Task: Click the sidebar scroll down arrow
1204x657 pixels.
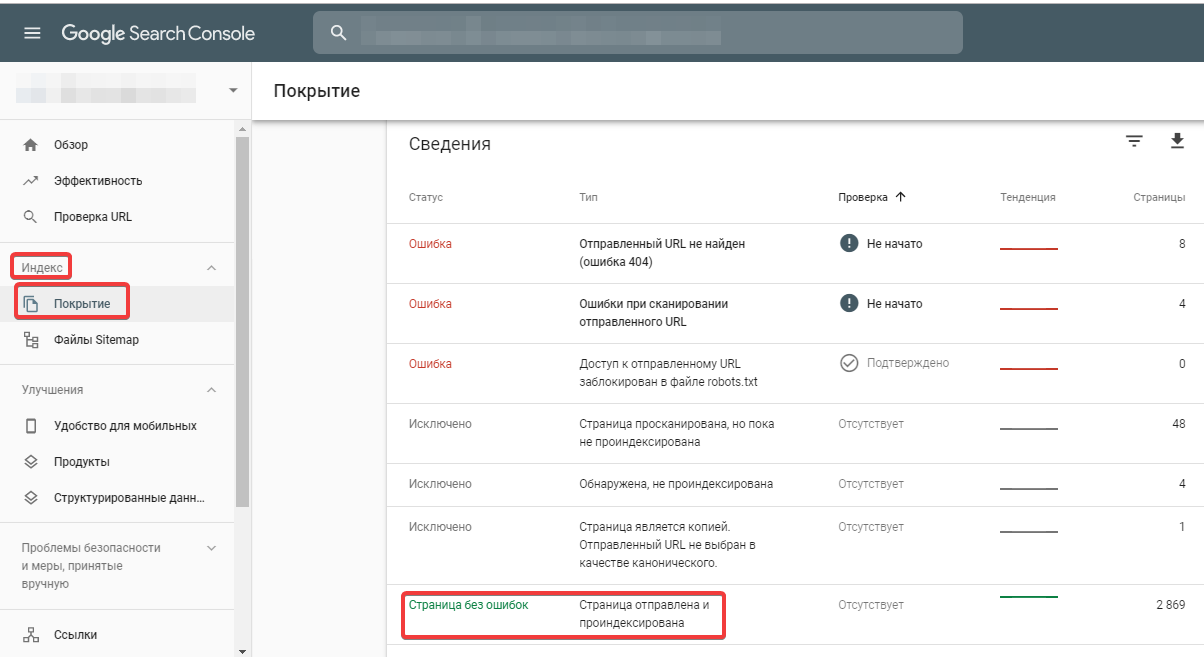Action: [x=242, y=650]
